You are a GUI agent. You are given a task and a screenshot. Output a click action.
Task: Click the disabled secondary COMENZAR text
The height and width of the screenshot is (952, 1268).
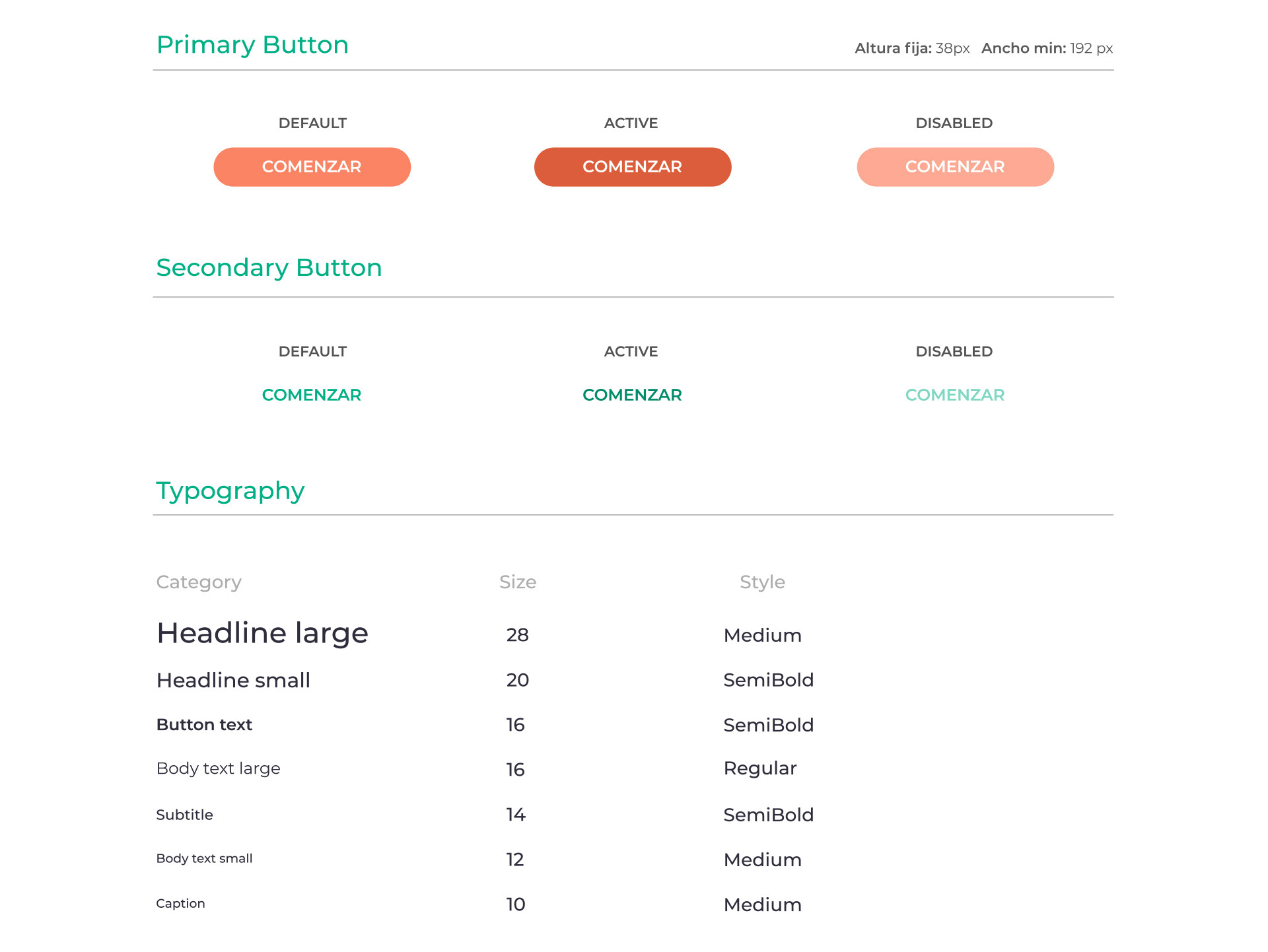955,395
